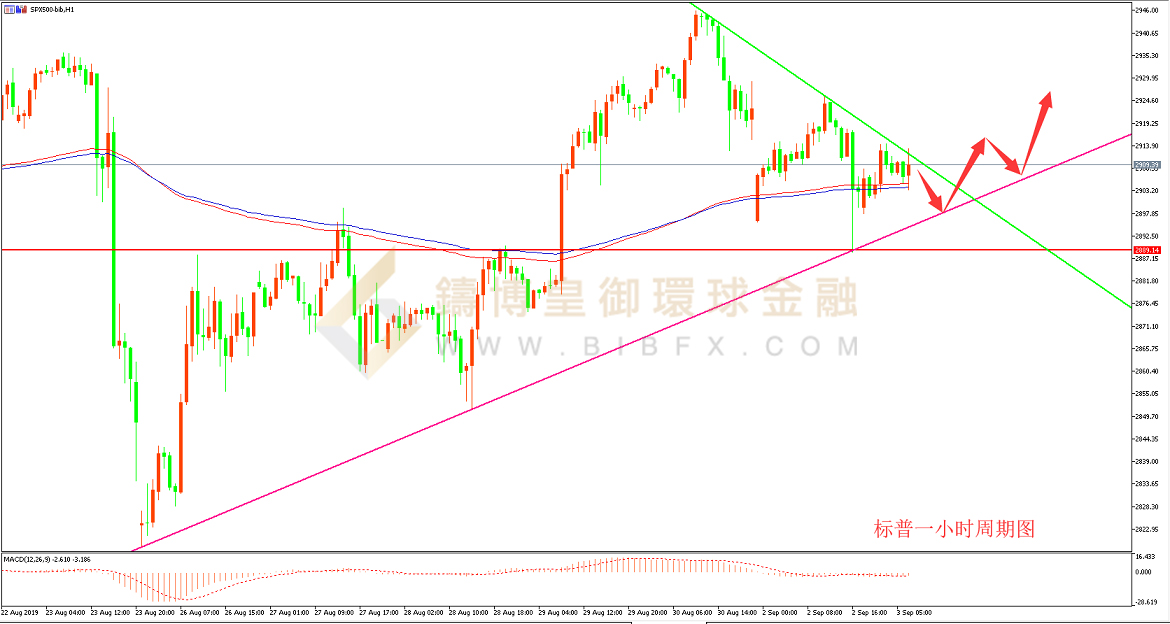Click the gray 2909.39 current price tag

1146,165
